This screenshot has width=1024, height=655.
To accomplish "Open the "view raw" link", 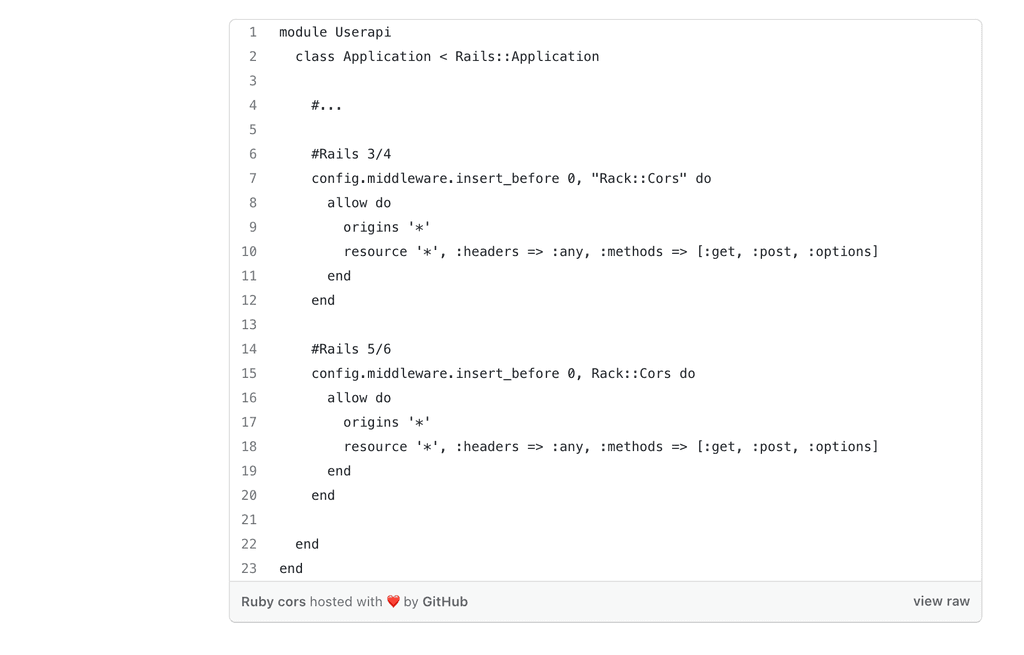I will (941, 602).
